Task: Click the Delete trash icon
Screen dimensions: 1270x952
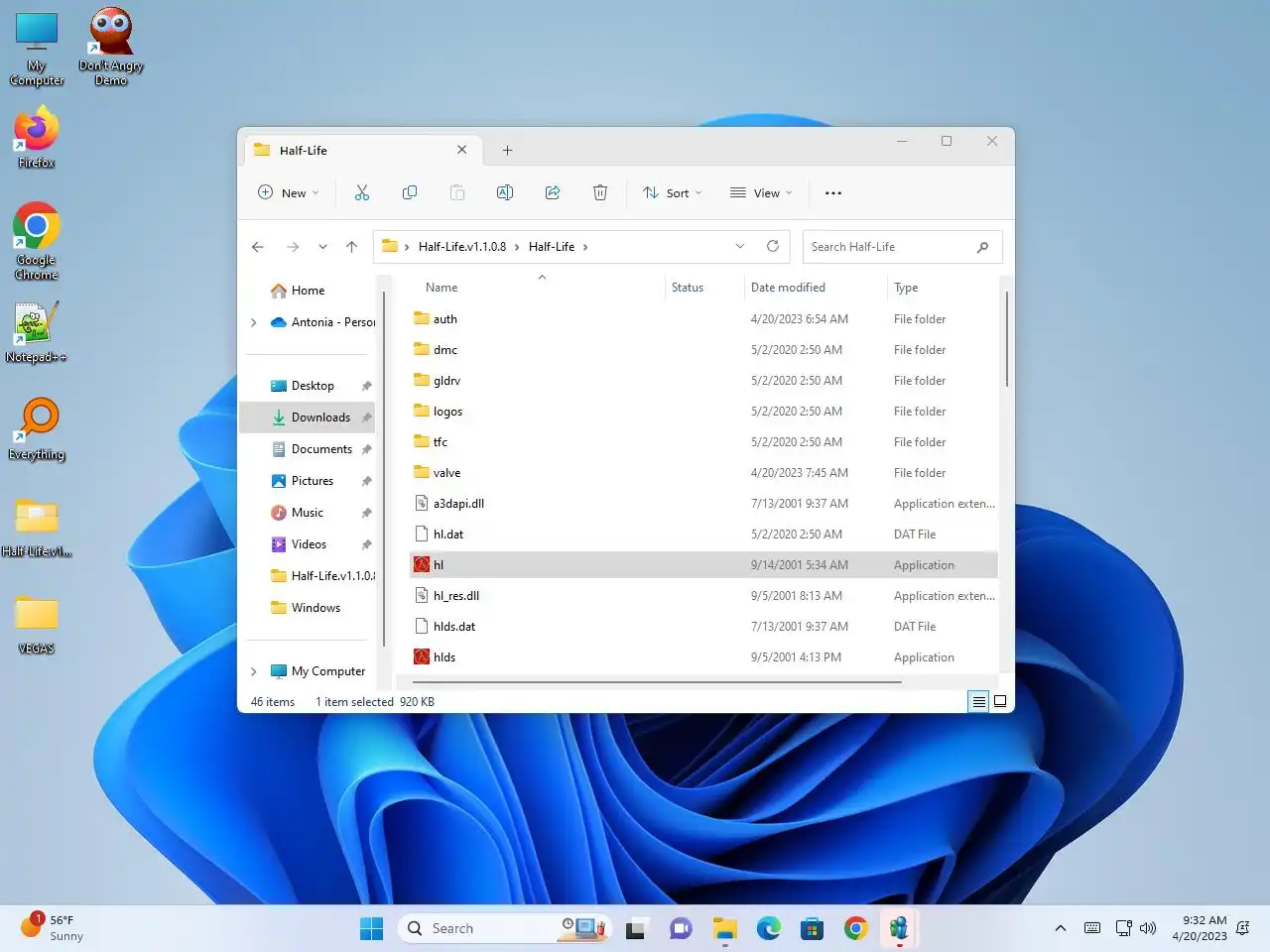Action: 600,192
